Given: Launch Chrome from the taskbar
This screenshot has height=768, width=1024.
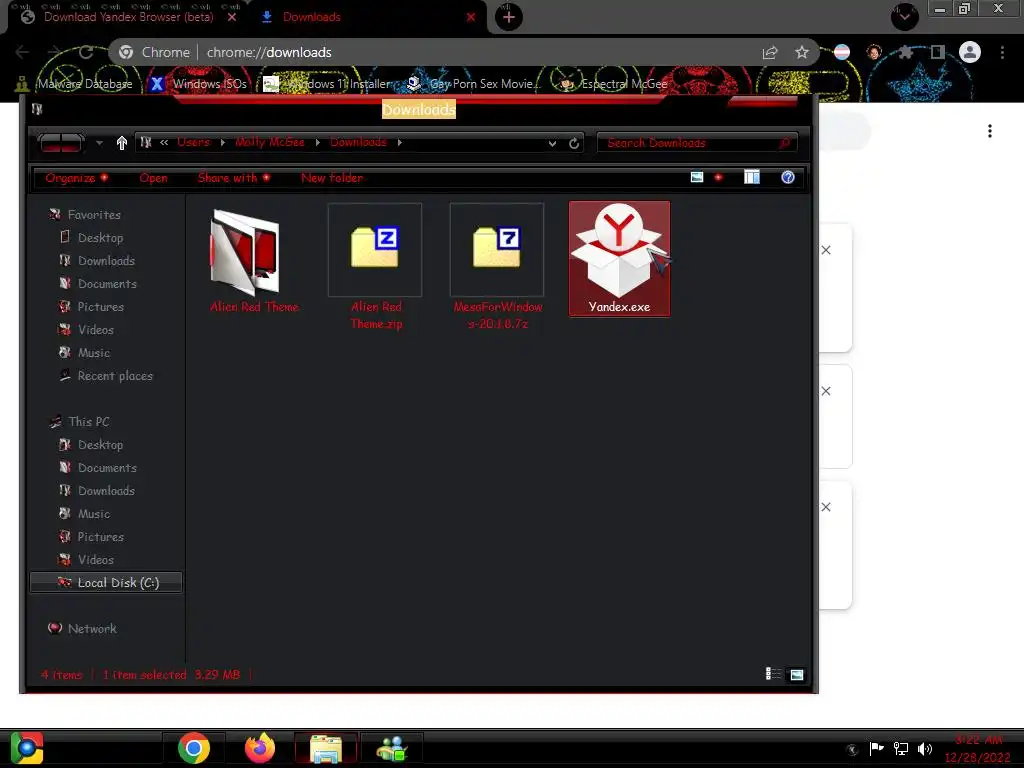Looking at the screenshot, I should pyautogui.click(x=193, y=748).
